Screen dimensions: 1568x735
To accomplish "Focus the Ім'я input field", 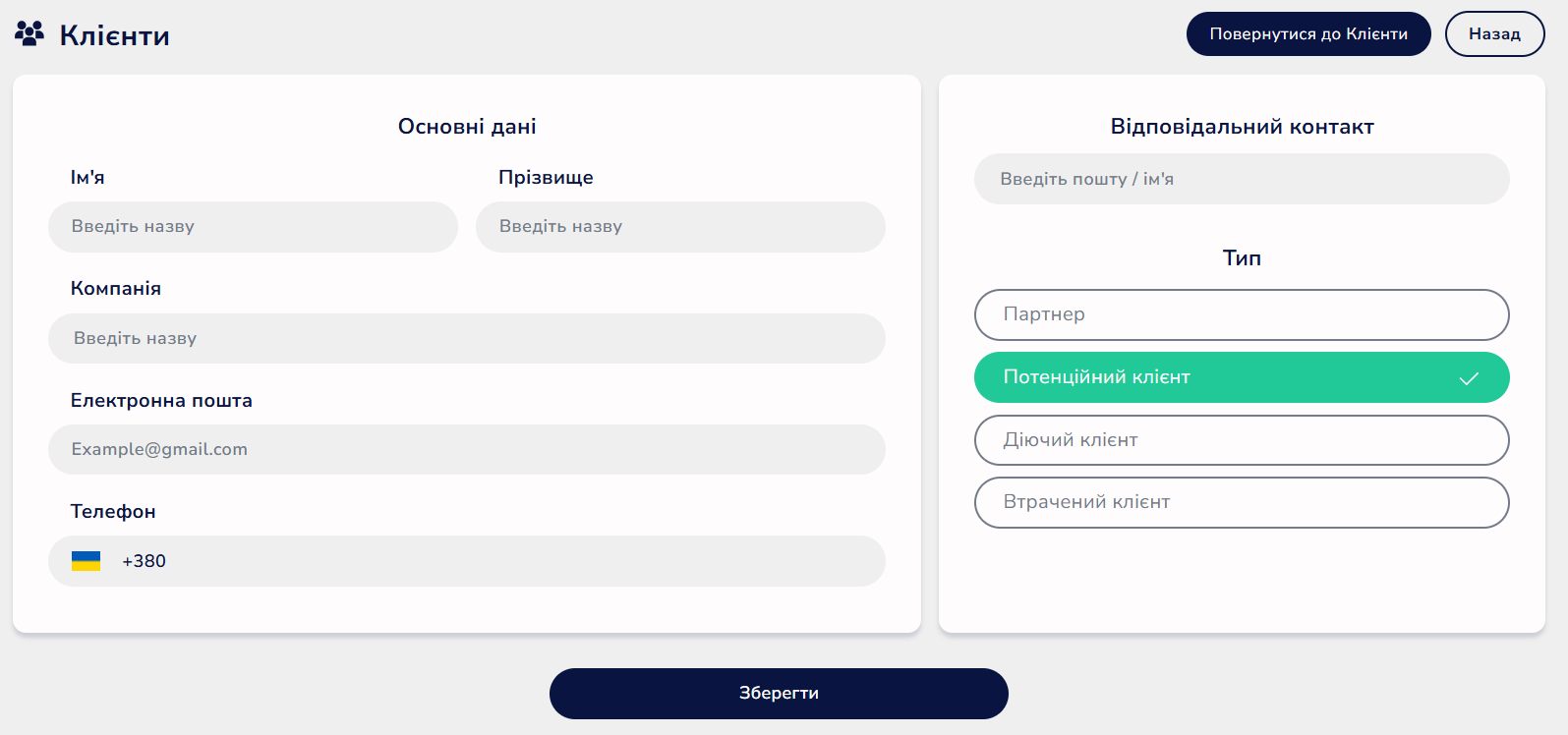I will [253, 227].
